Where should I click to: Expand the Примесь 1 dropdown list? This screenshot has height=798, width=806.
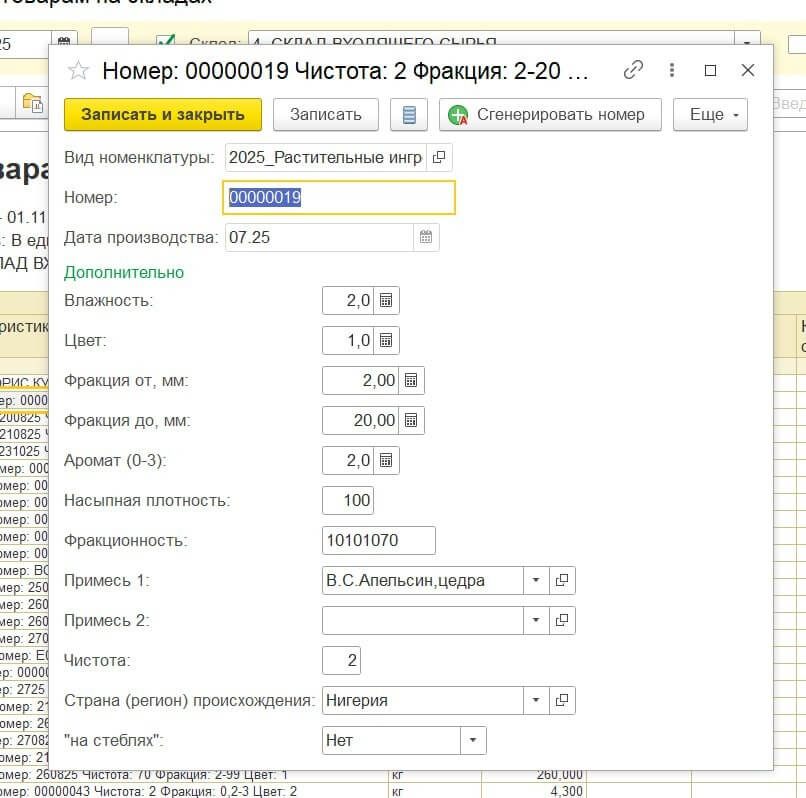(536, 580)
